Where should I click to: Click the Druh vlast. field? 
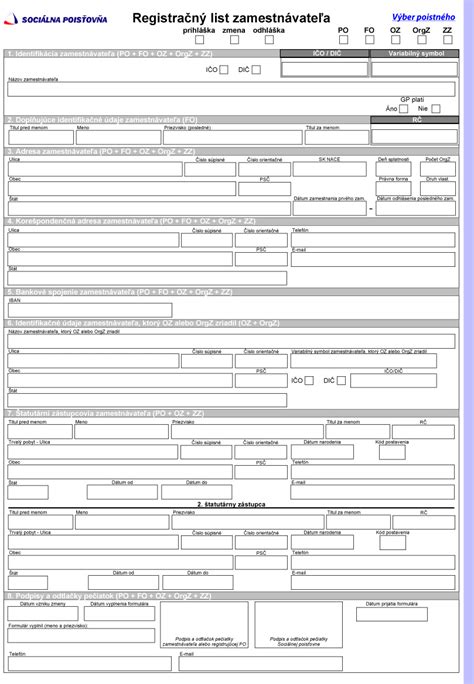[438, 188]
